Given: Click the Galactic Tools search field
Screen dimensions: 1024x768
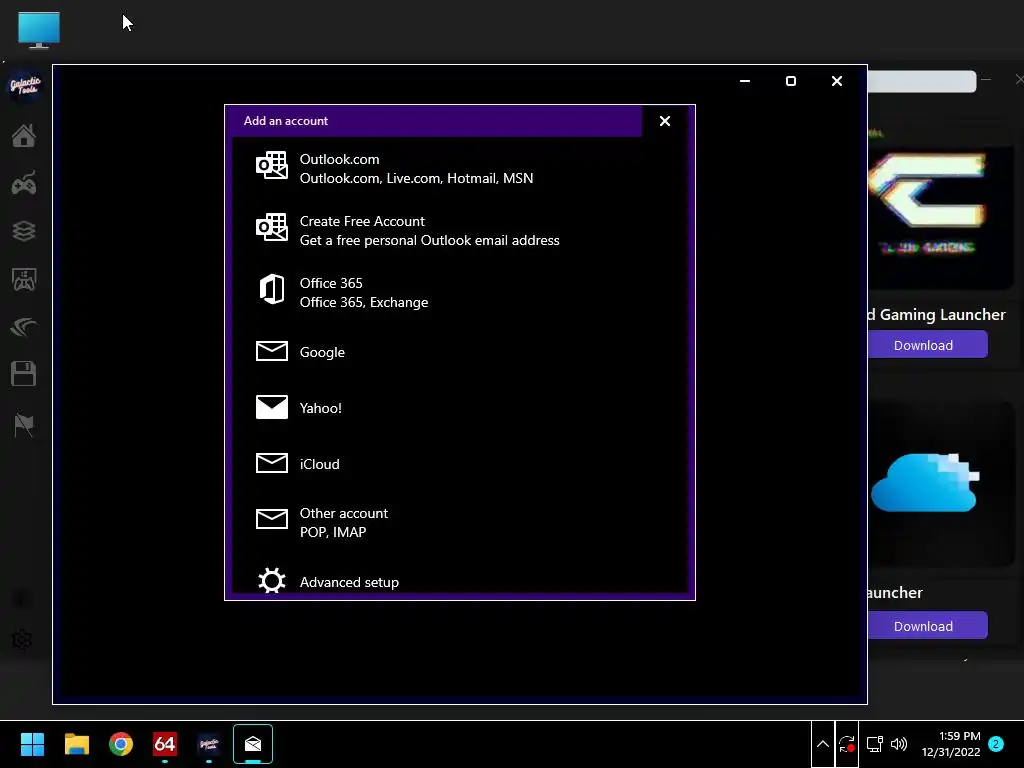Looking at the screenshot, I should coord(921,82).
